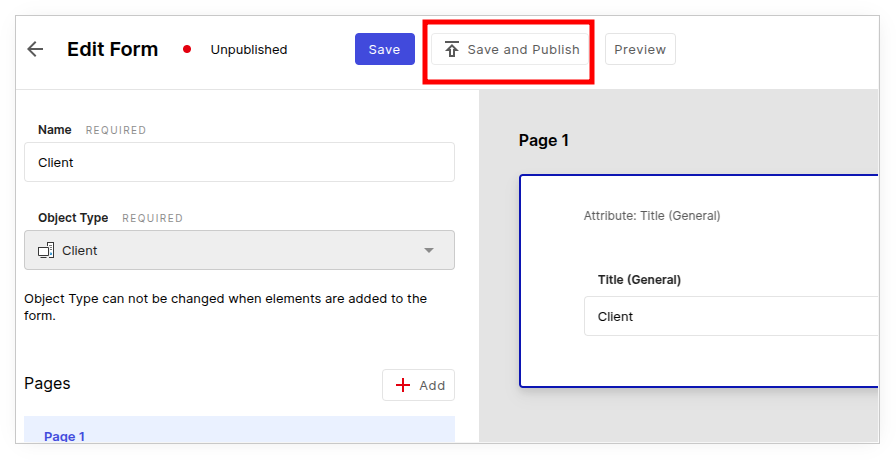This screenshot has height=460, width=896.
Task: Select Page 1 in the Pages list
Action: click(65, 436)
